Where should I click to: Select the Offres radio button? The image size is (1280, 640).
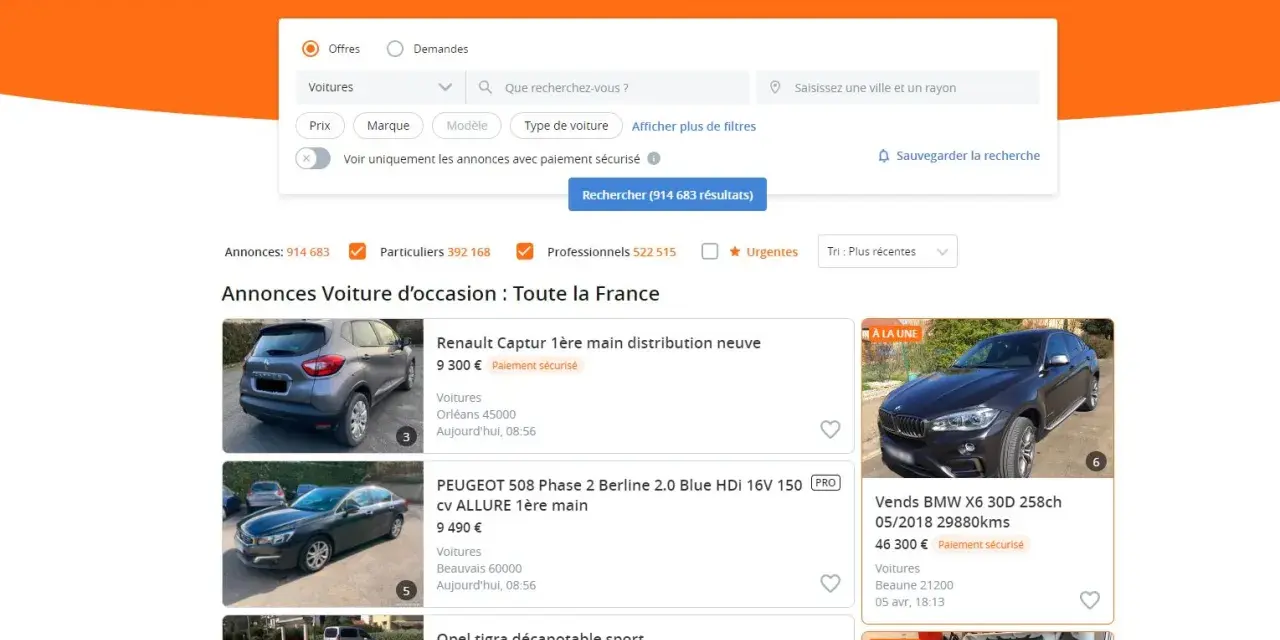tap(311, 49)
